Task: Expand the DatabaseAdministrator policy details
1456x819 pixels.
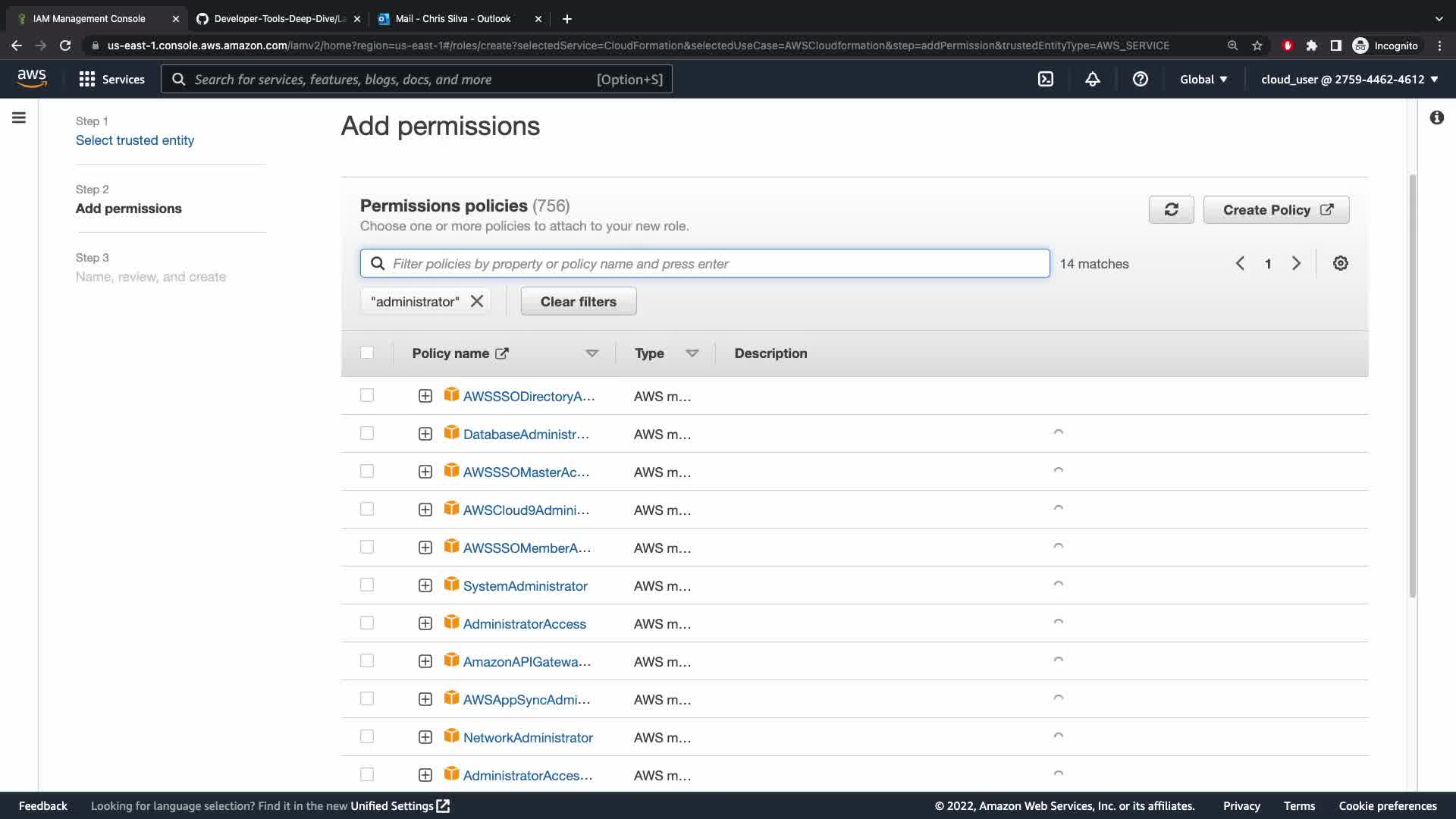Action: (425, 434)
